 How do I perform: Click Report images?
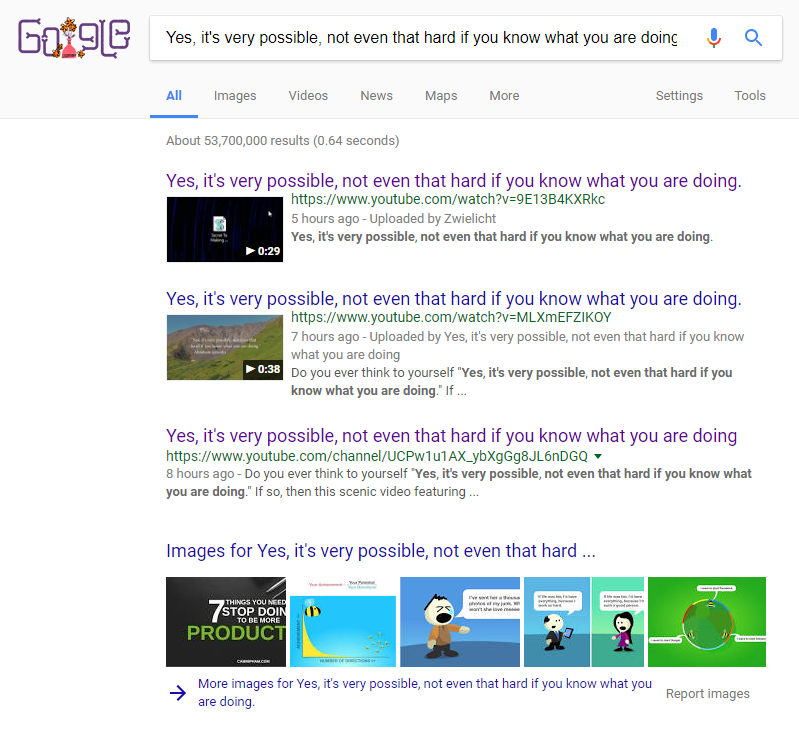pyautogui.click(x=707, y=694)
